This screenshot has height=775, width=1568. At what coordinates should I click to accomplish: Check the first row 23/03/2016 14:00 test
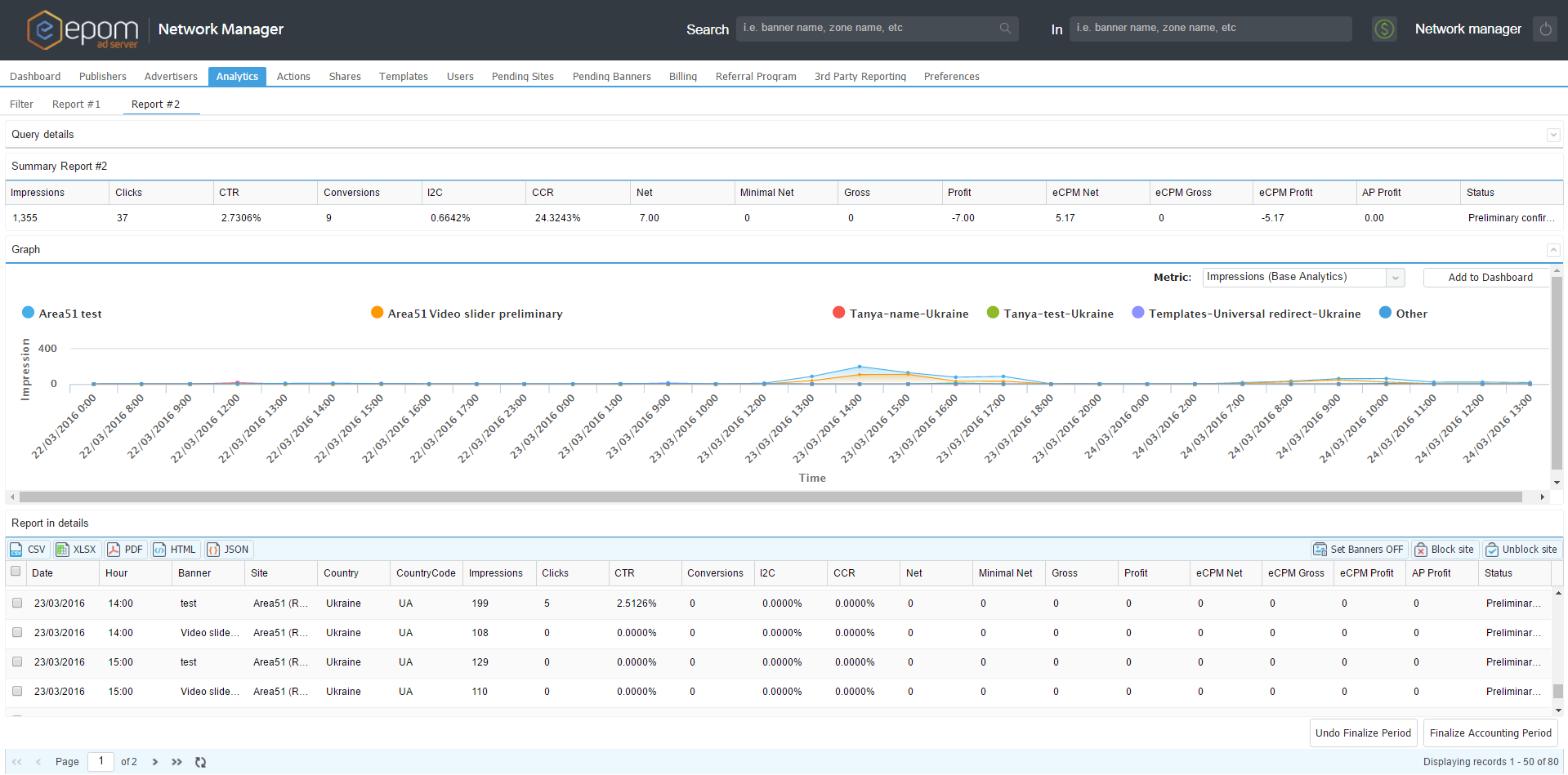click(x=17, y=603)
